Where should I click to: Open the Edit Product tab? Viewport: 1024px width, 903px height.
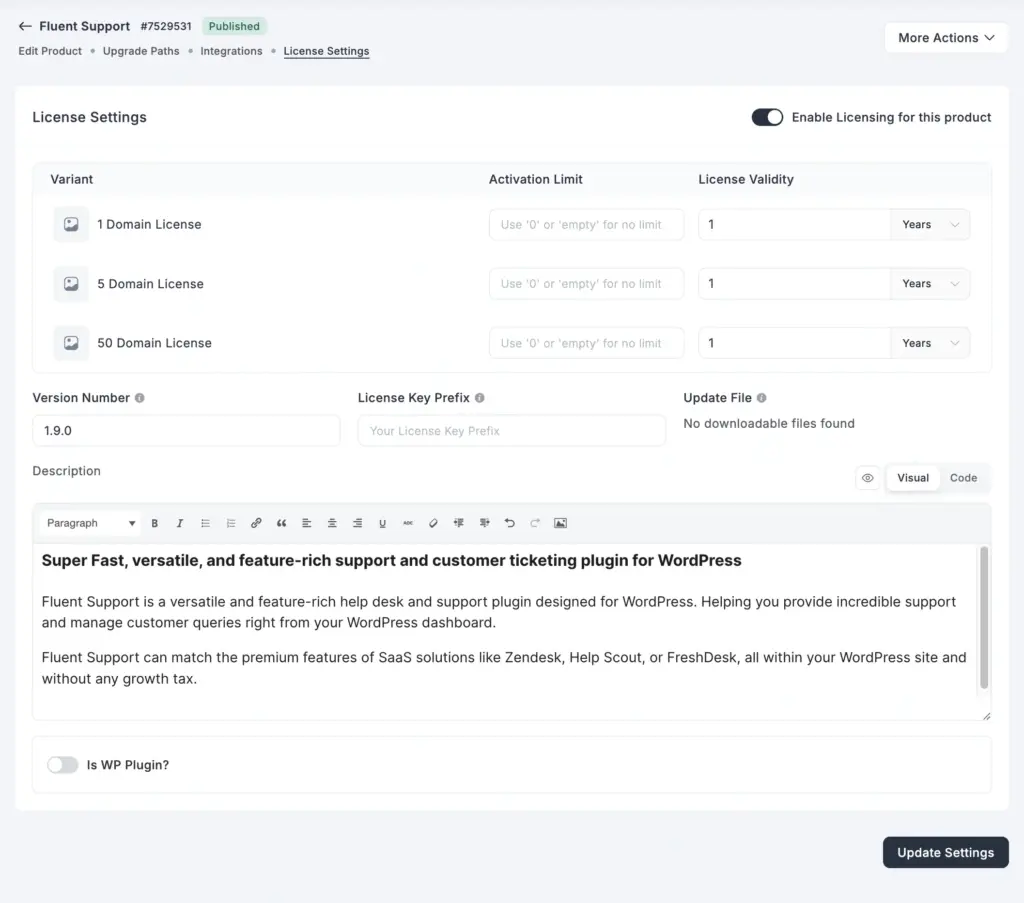pyautogui.click(x=50, y=51)
